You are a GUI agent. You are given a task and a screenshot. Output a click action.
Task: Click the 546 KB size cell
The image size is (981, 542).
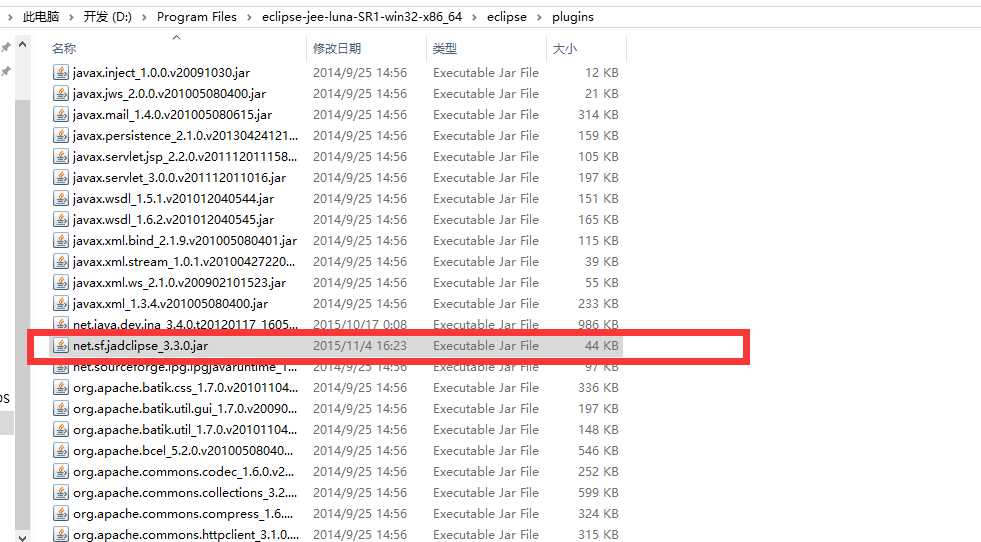(598, 451)
